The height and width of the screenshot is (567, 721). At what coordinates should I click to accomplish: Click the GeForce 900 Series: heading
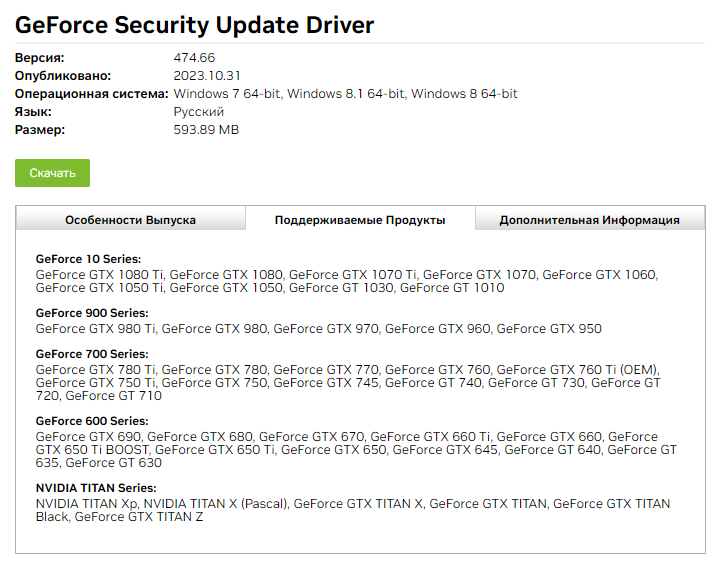click(92, 313)
